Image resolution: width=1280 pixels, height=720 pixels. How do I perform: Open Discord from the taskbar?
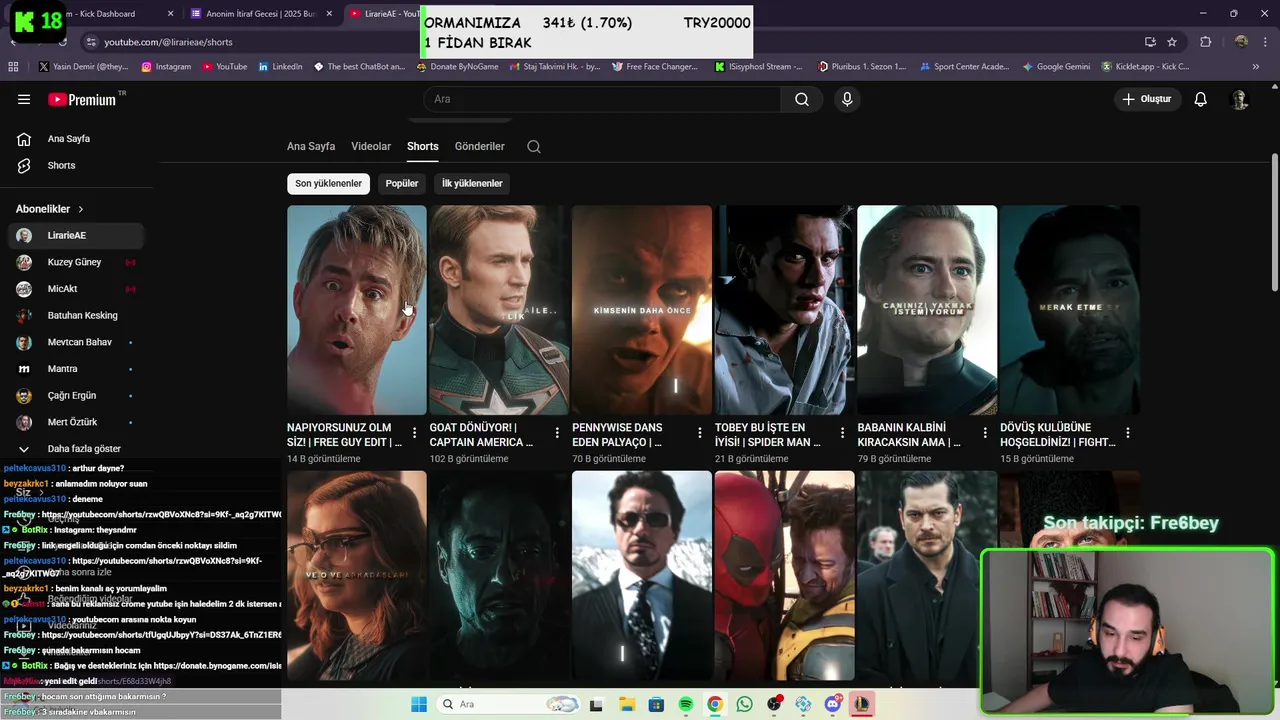click(833, 704)
